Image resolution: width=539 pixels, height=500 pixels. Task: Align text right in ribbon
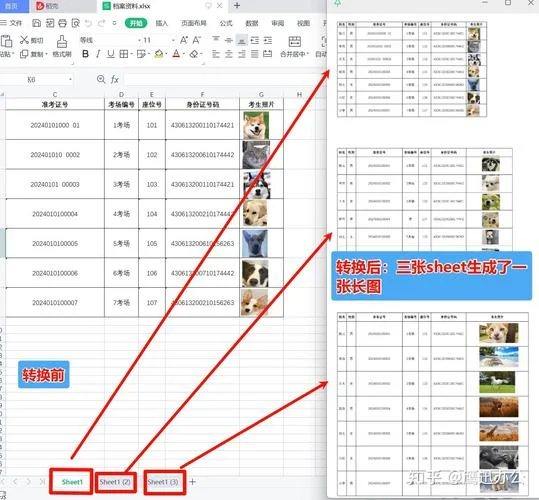pyautogui.click(x=242, y=54)
